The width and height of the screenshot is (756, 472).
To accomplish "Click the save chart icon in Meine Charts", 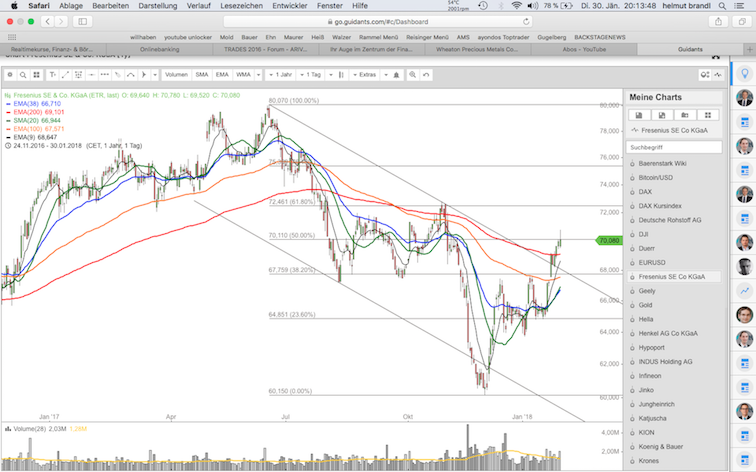I will pyautogui.click(x=639, y=115).
